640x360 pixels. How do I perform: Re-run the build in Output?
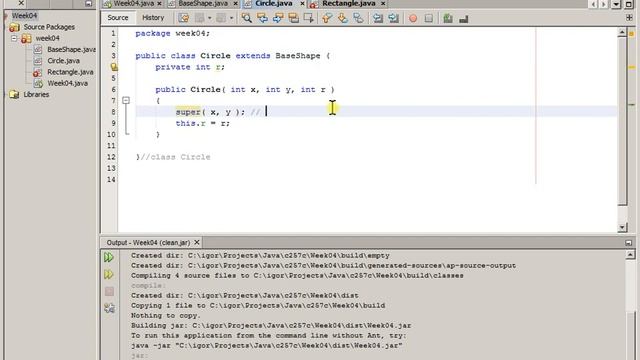(109, 257)
